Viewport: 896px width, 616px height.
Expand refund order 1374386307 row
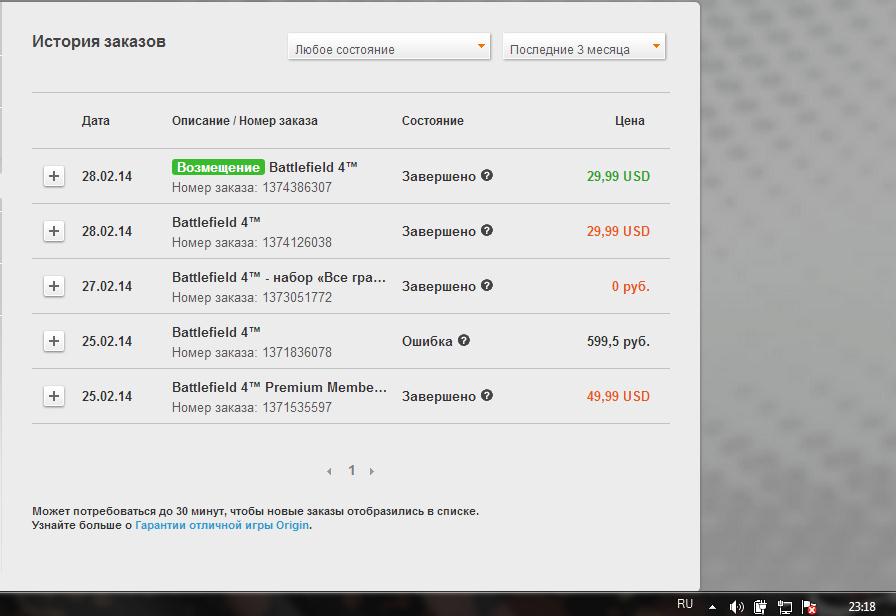point(54,176)
